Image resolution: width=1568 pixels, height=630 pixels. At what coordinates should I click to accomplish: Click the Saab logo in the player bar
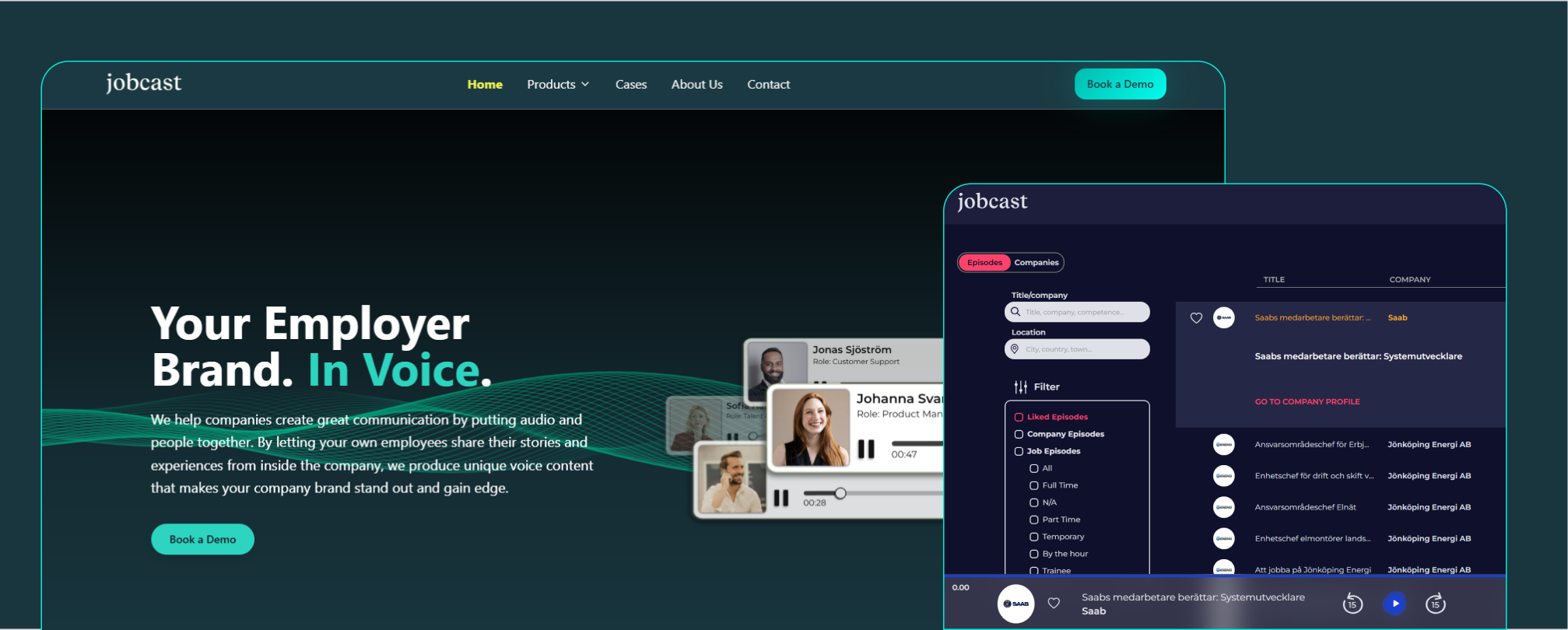coord(1016,604)
